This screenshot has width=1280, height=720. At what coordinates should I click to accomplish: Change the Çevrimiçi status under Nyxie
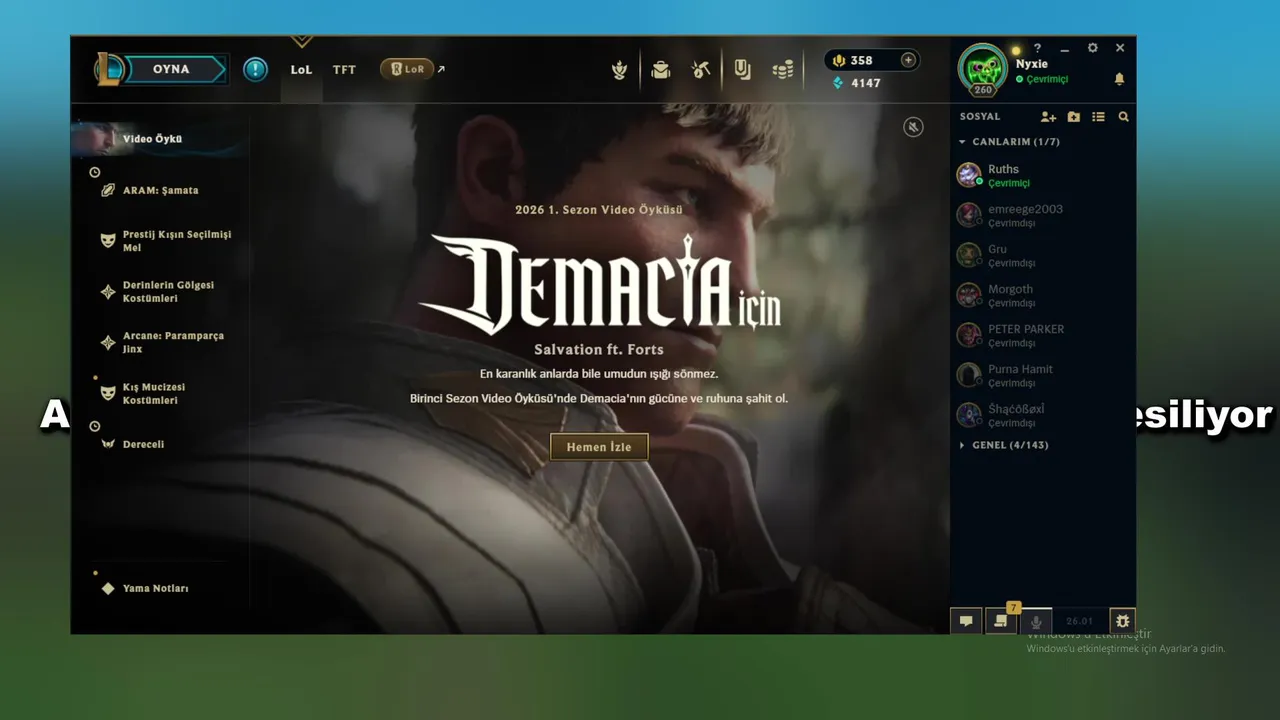(1042, 79)
